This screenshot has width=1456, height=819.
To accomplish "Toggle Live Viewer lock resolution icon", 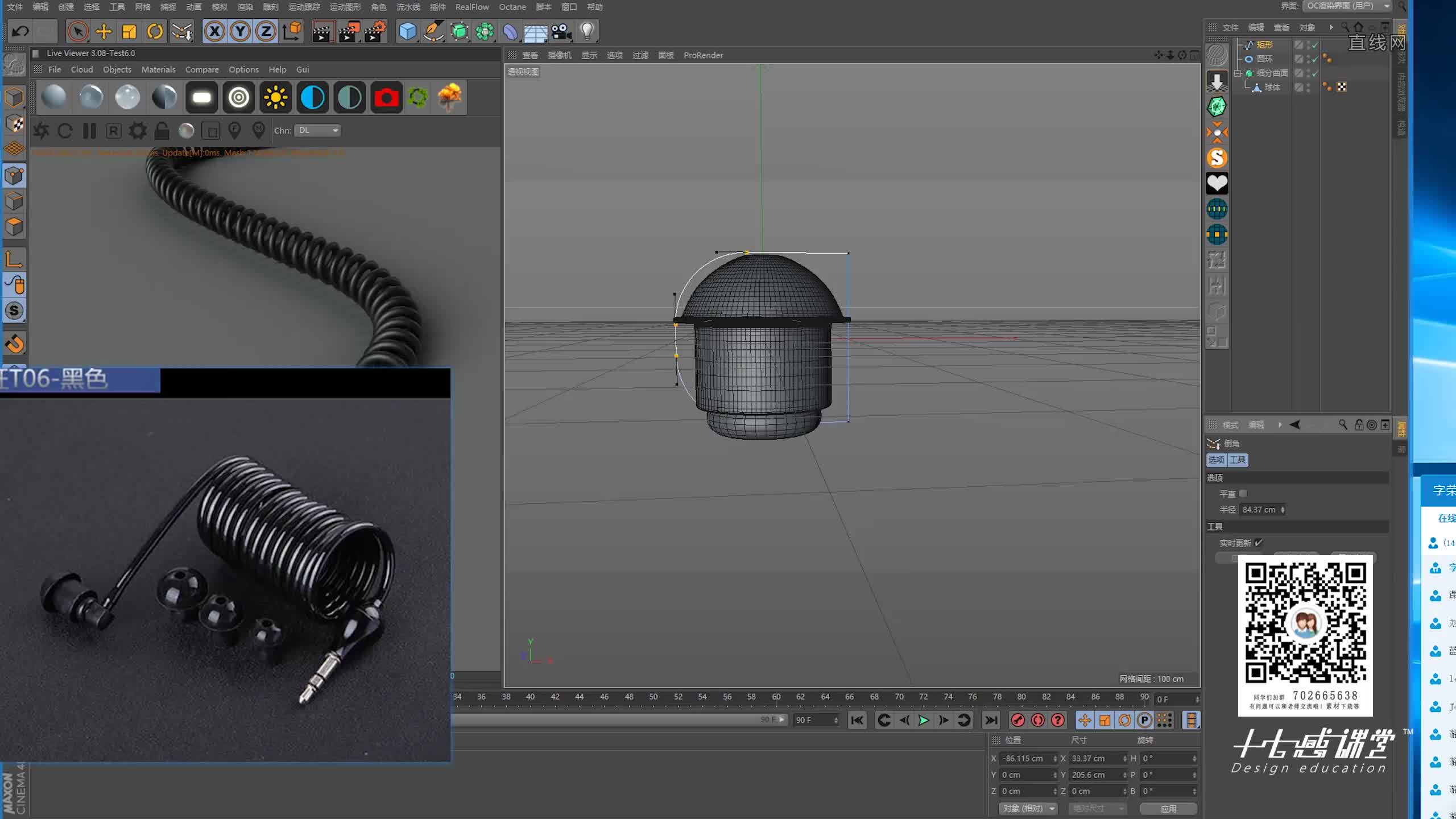I will pyautogui.click(x=162, y=131).
